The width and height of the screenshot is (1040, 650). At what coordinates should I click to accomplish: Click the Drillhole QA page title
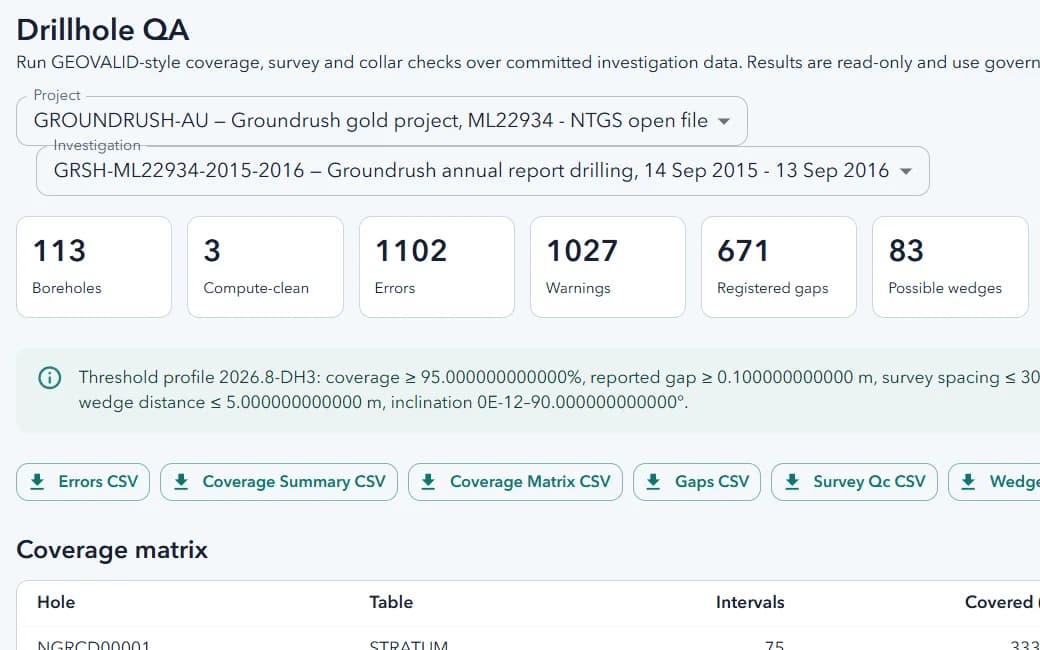[103, 30]
